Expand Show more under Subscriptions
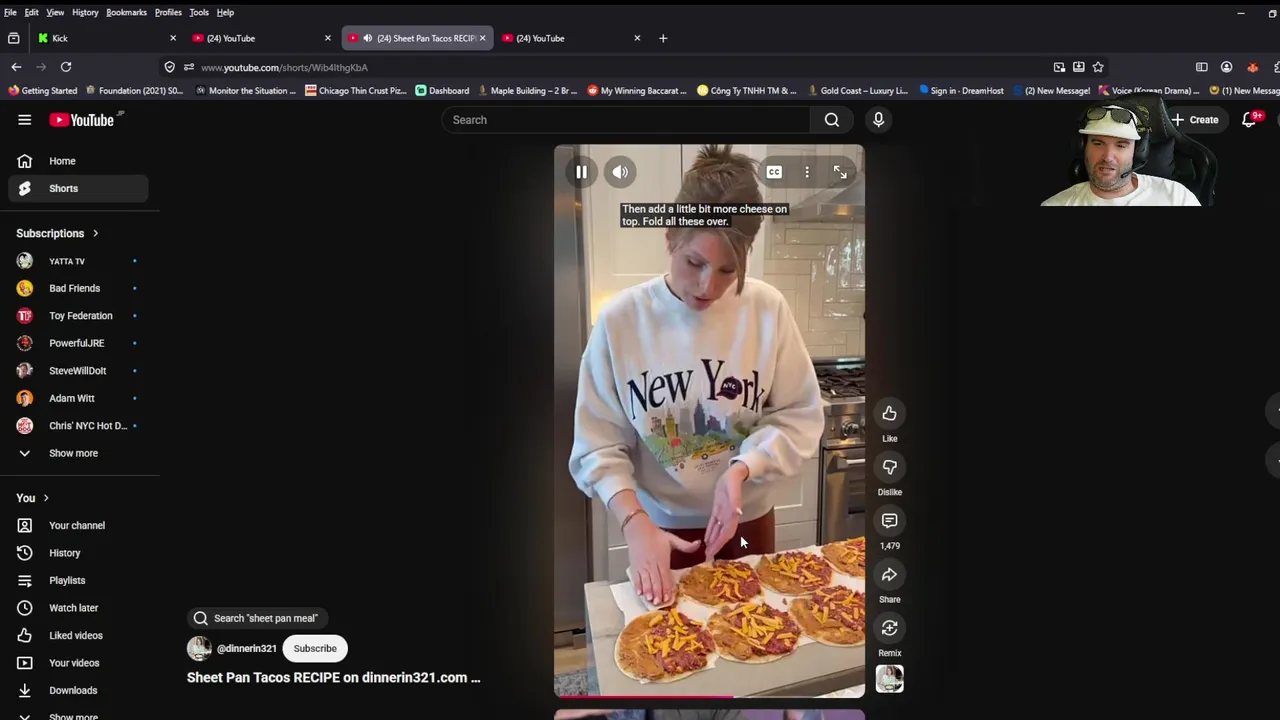The height and width of the screenshot is (720, 1280). pos(78,453)
